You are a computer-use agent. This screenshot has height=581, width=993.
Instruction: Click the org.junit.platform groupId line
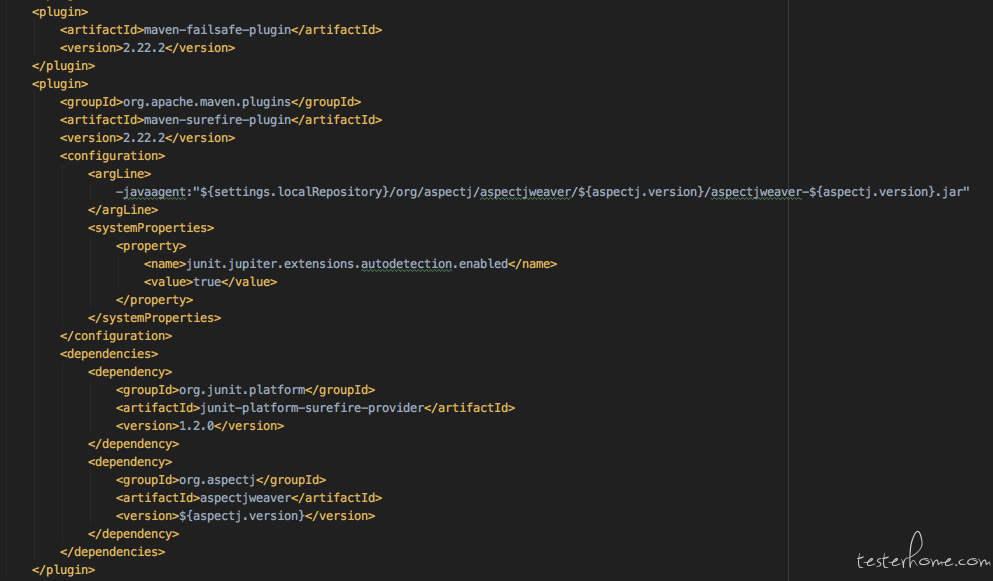point(246,390)
